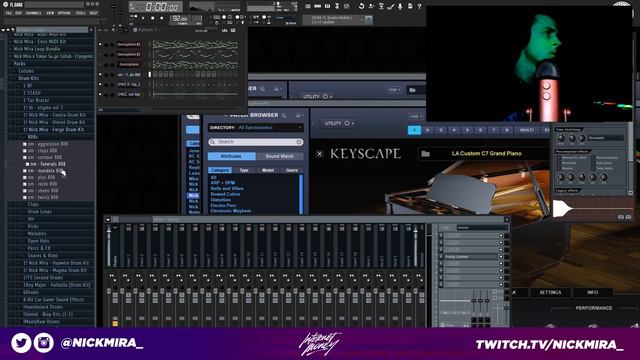Image resolution: width=640 pixels, height=360 pixels.
Task: Open the Directory dropdown in Patch Browser
Action: pos(256,128)
